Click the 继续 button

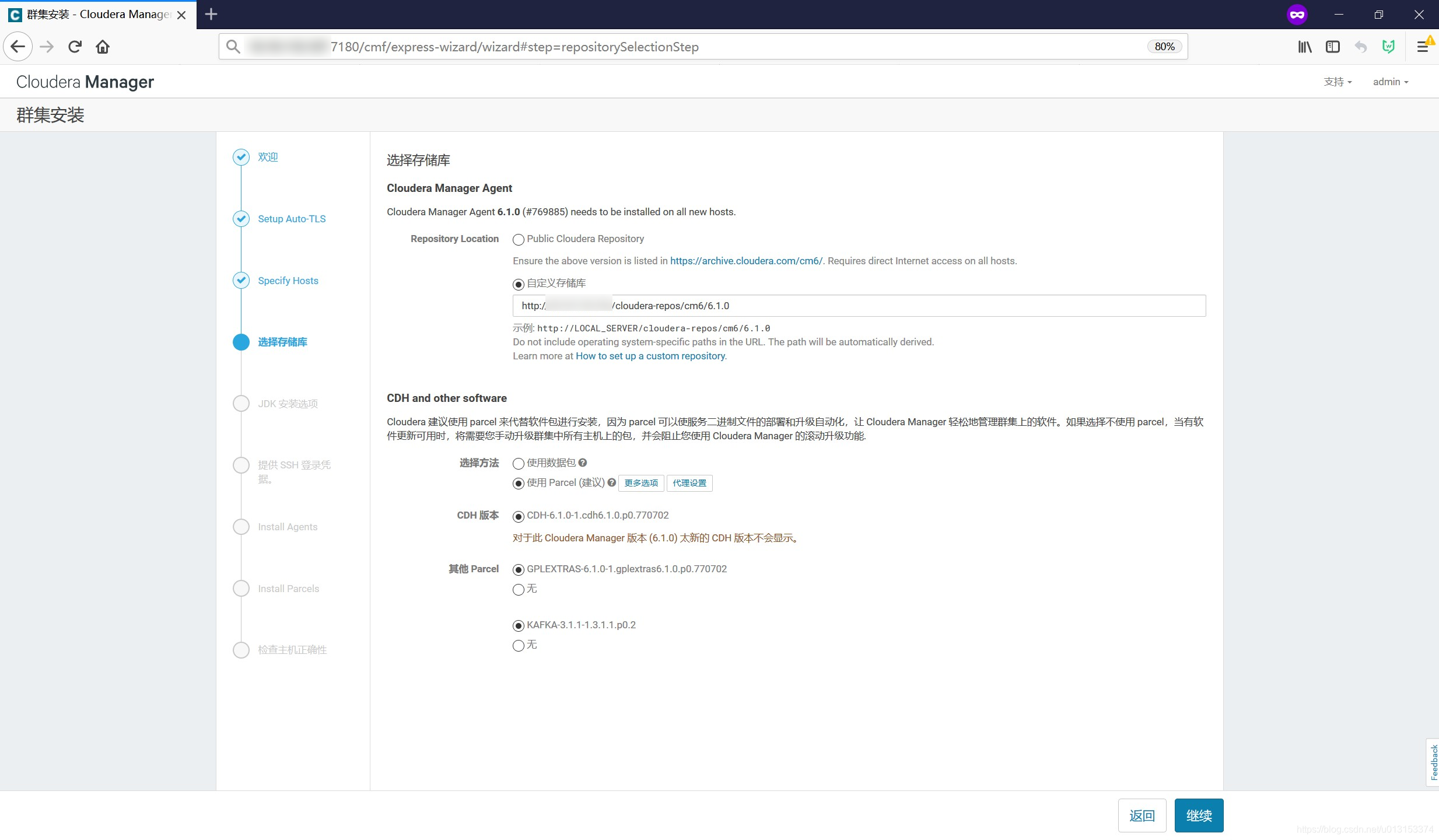[x=1199, y=815]
